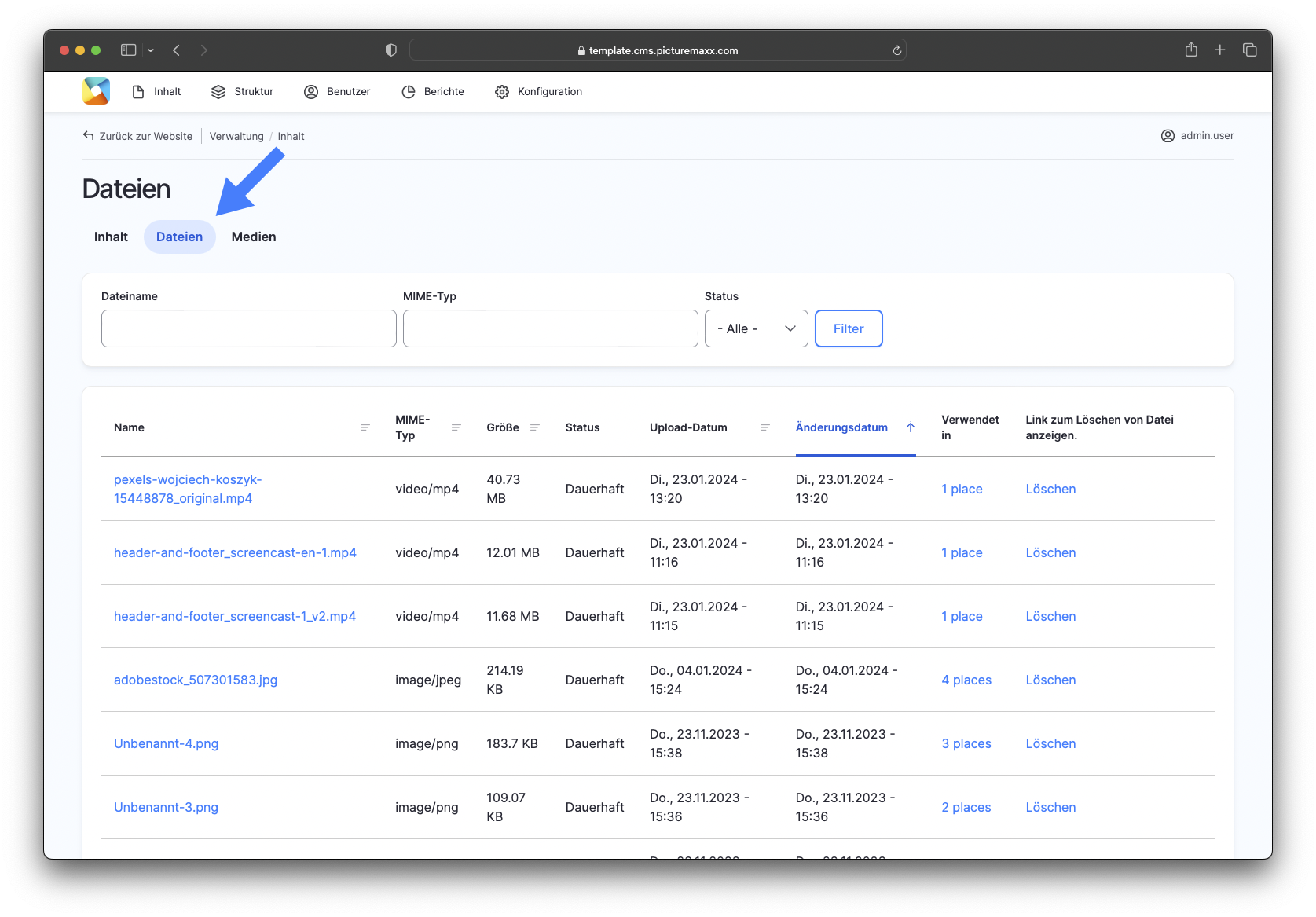
Task: Click the image/jpeg MIME type cell
Action: click(x=428, y=680)
